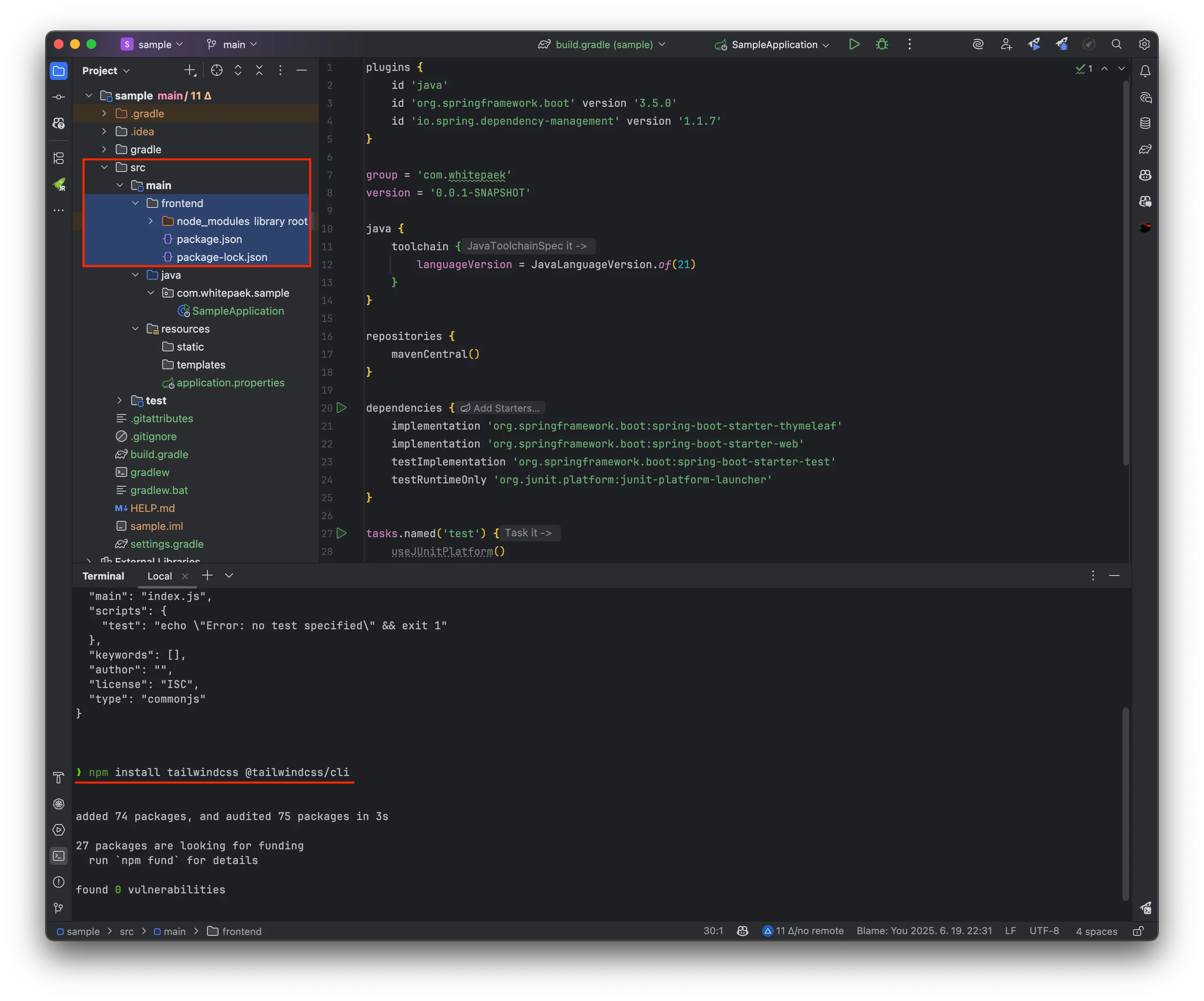1204x1001 pixels.
Task: Open Project panel options menu
Action: coord(280,71)
